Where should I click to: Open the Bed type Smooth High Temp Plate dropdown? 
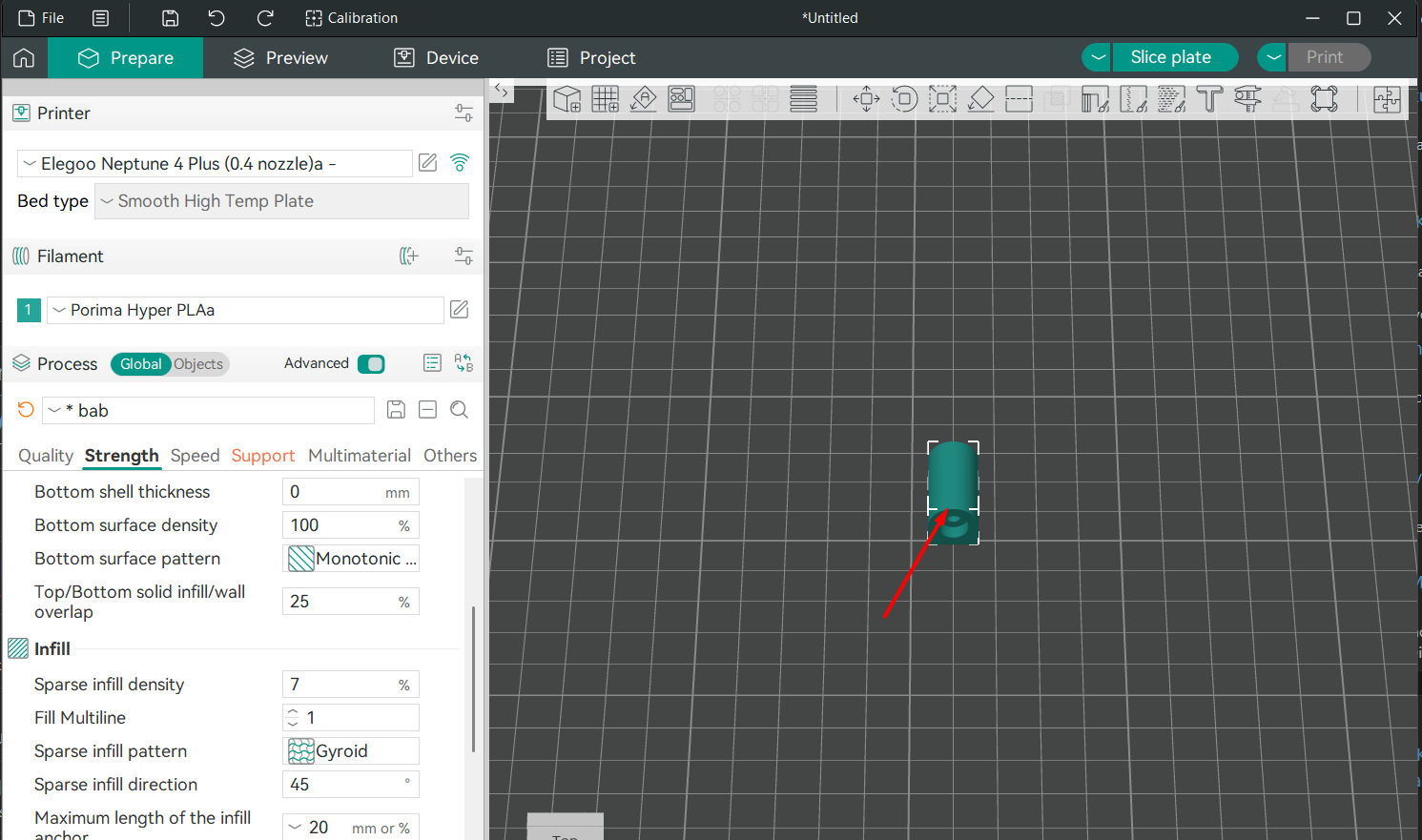281,201
